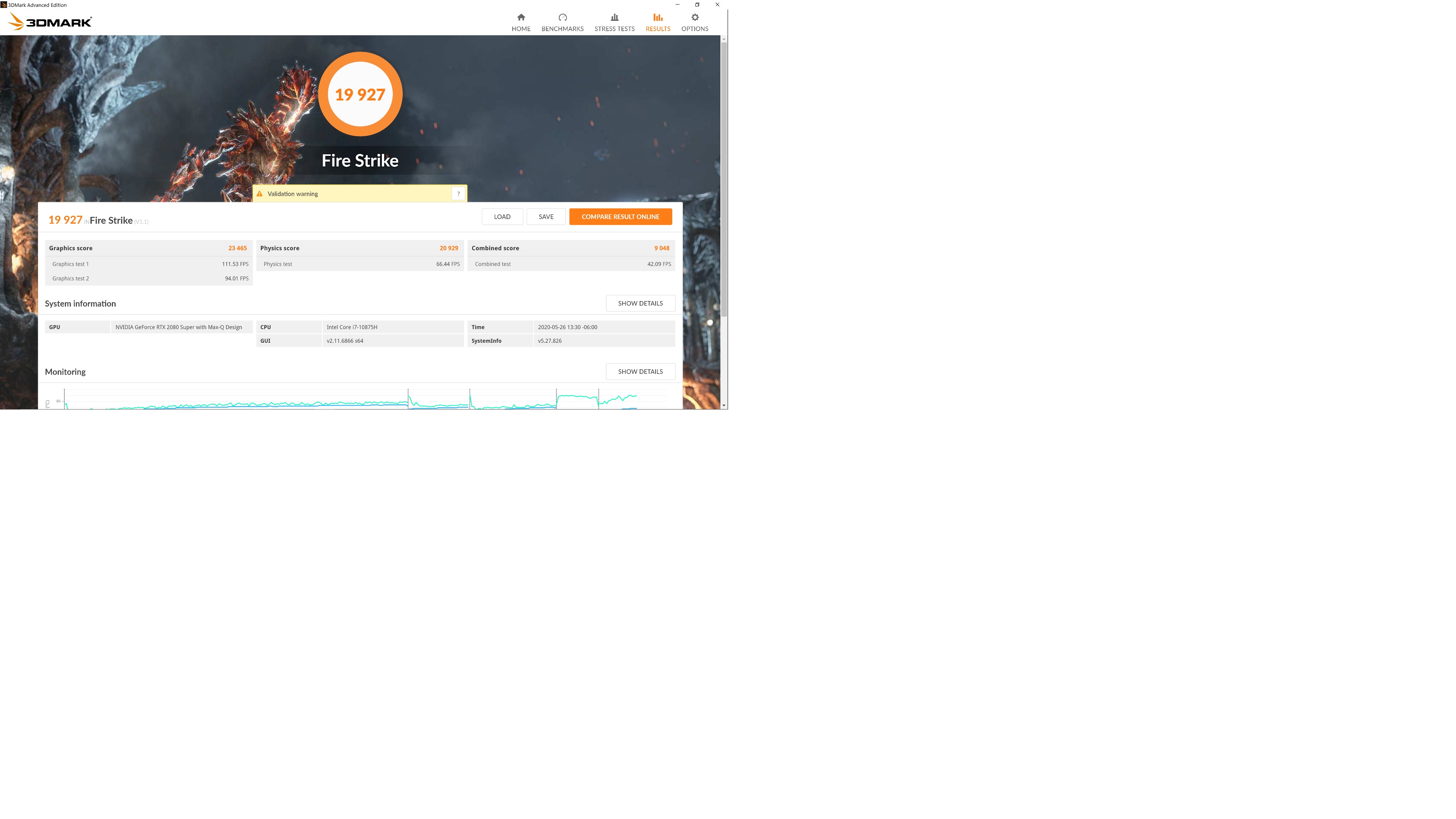Click Combined test 42.09 FPS value
Screen dimensions: 1456x819
(x=659, y=264)
